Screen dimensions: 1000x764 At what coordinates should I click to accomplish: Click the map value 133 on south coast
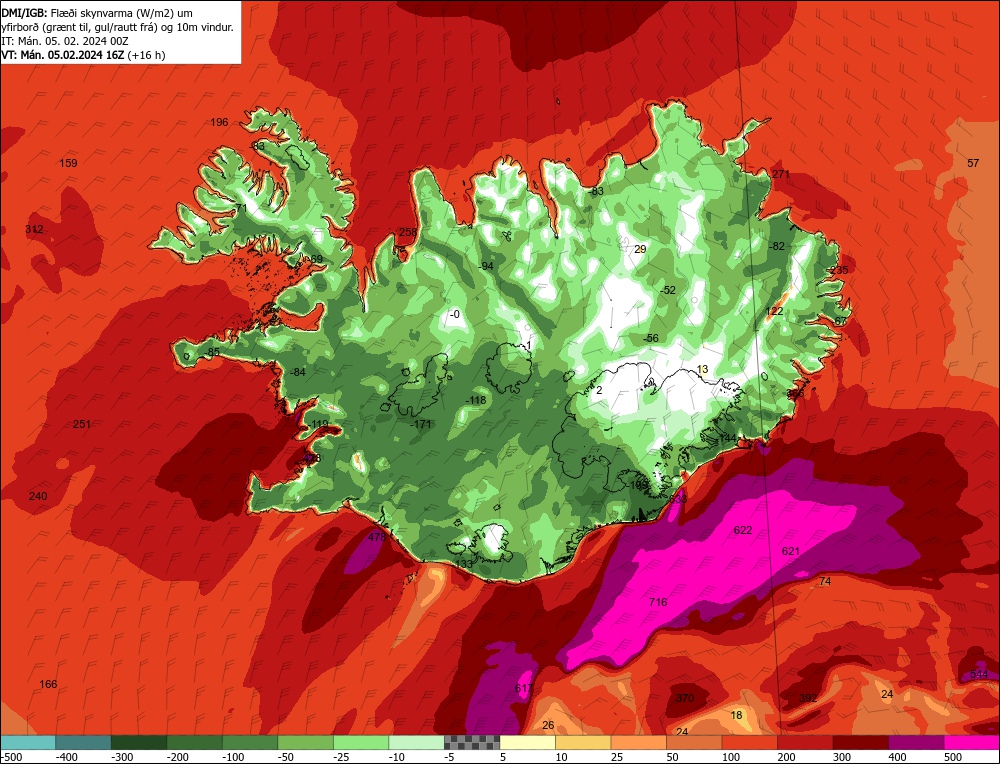464,564
